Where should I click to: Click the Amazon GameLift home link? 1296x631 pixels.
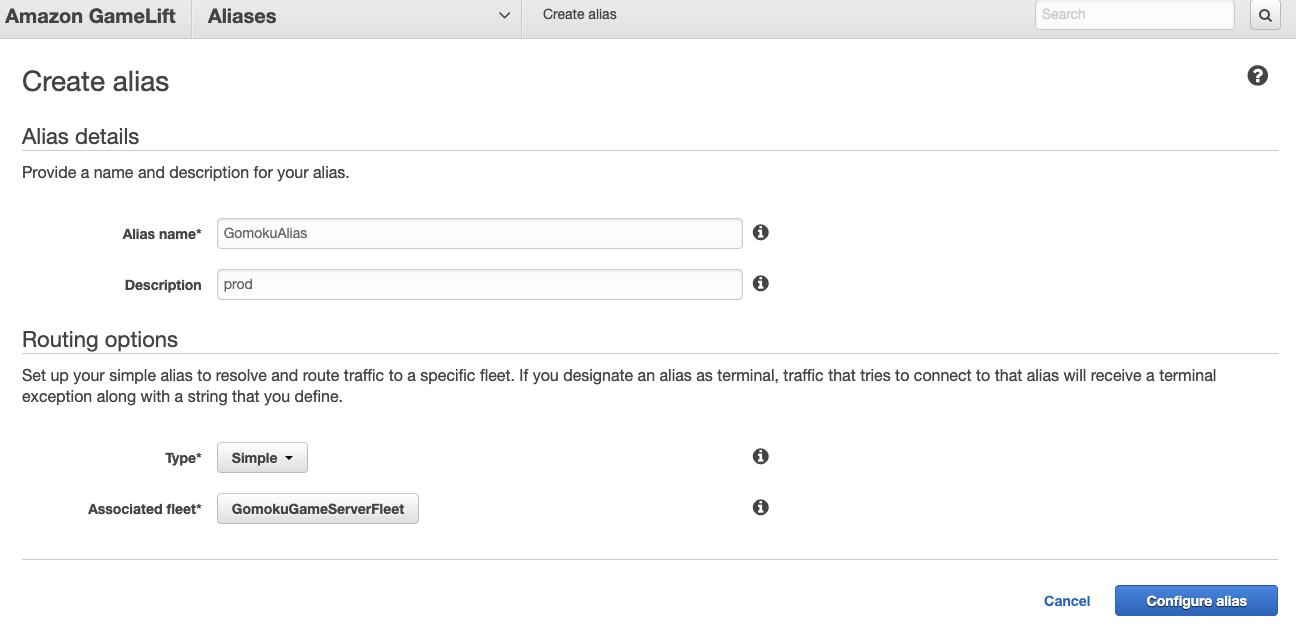coord(90,16)
